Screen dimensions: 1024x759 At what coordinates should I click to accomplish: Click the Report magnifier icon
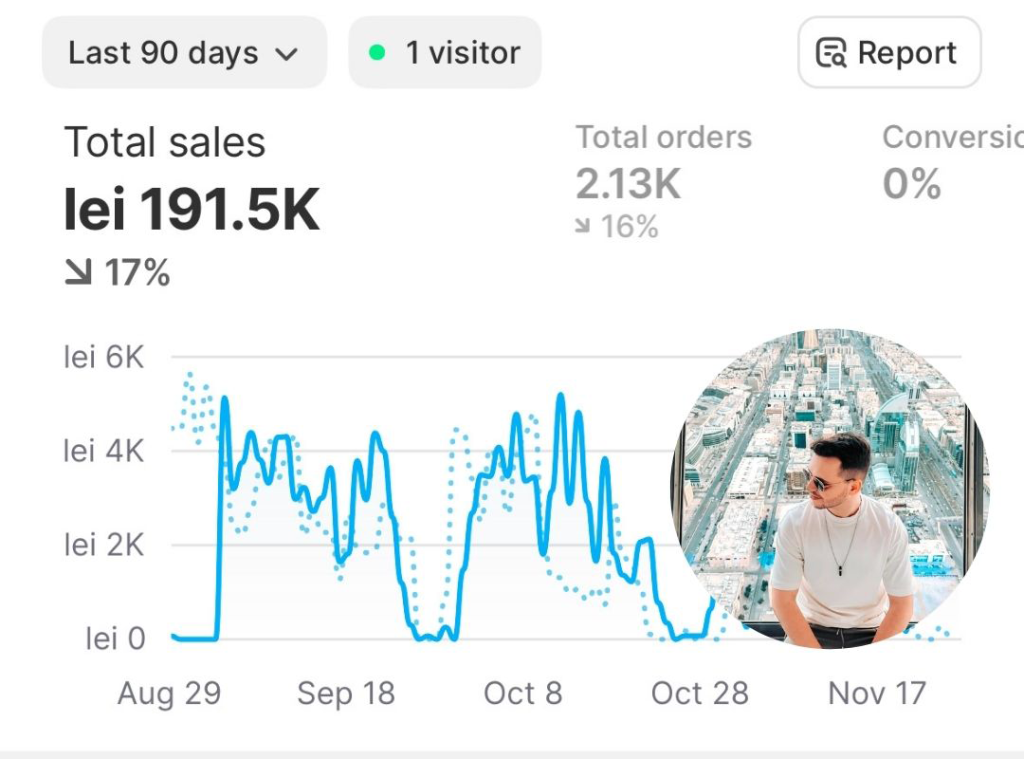coord(831,53)
